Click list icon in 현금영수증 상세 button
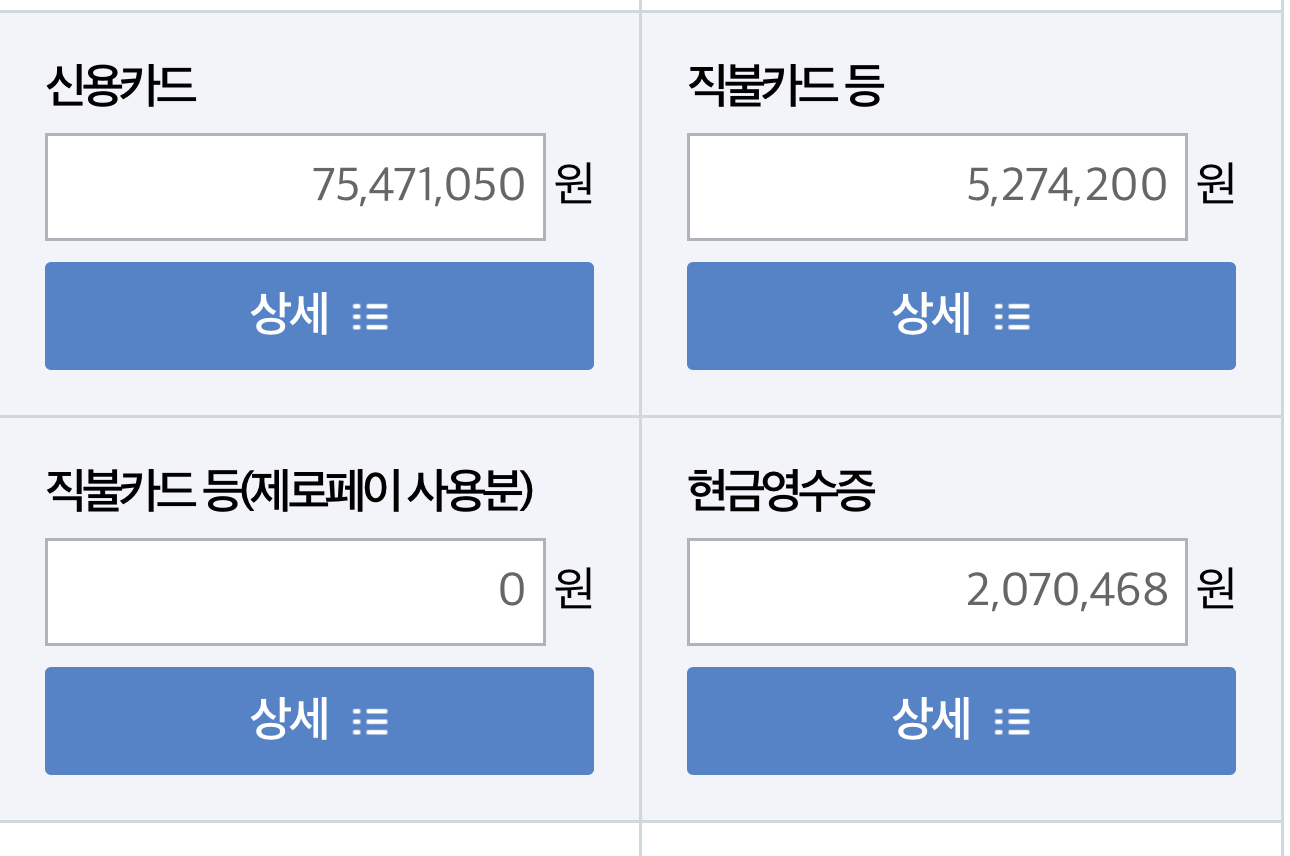Image resolution: width=1290 pixels, height=856 pixels. (x=1012, y=723)
